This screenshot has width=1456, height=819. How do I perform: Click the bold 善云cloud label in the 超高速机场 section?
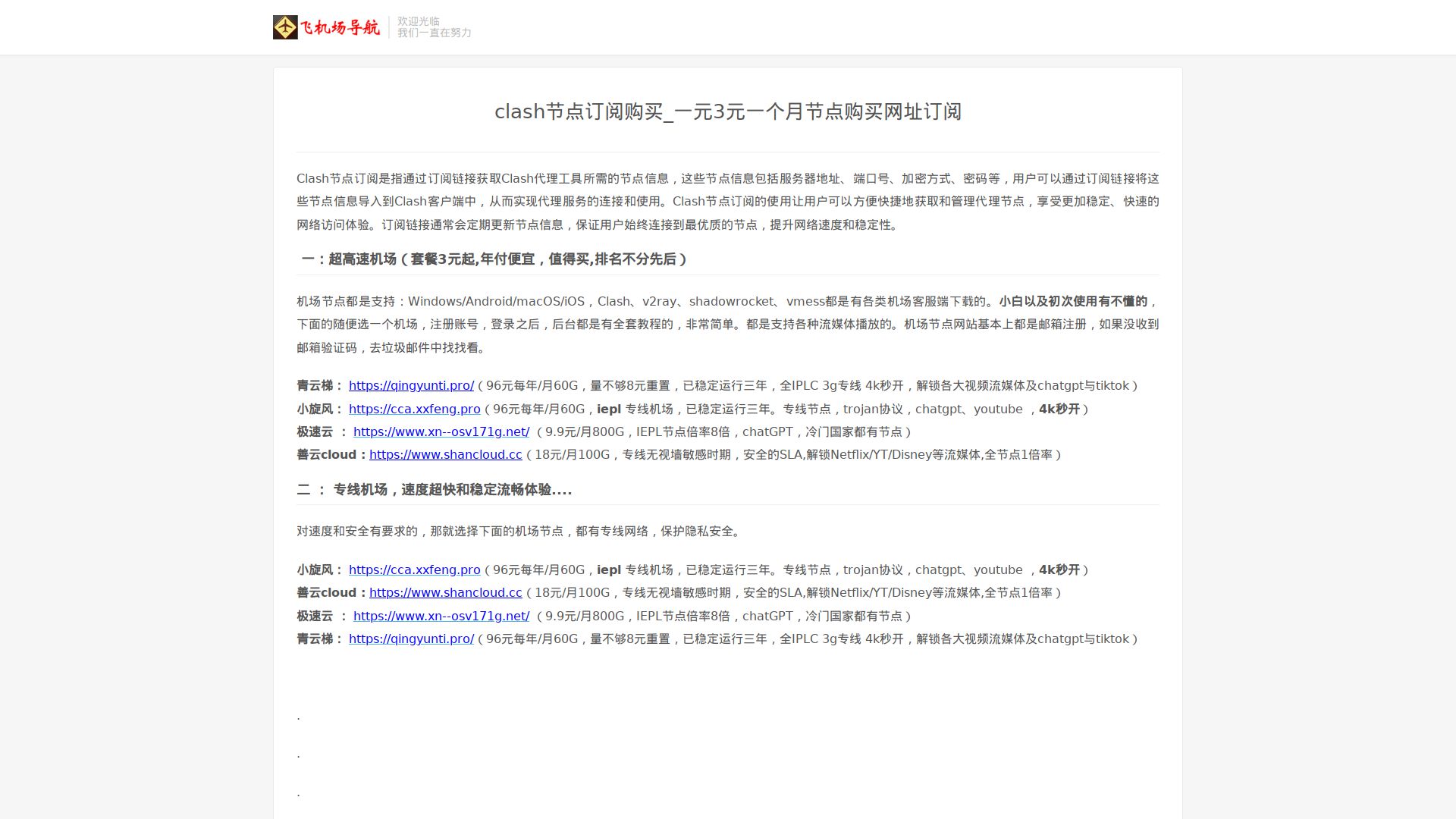pos(327,455)
